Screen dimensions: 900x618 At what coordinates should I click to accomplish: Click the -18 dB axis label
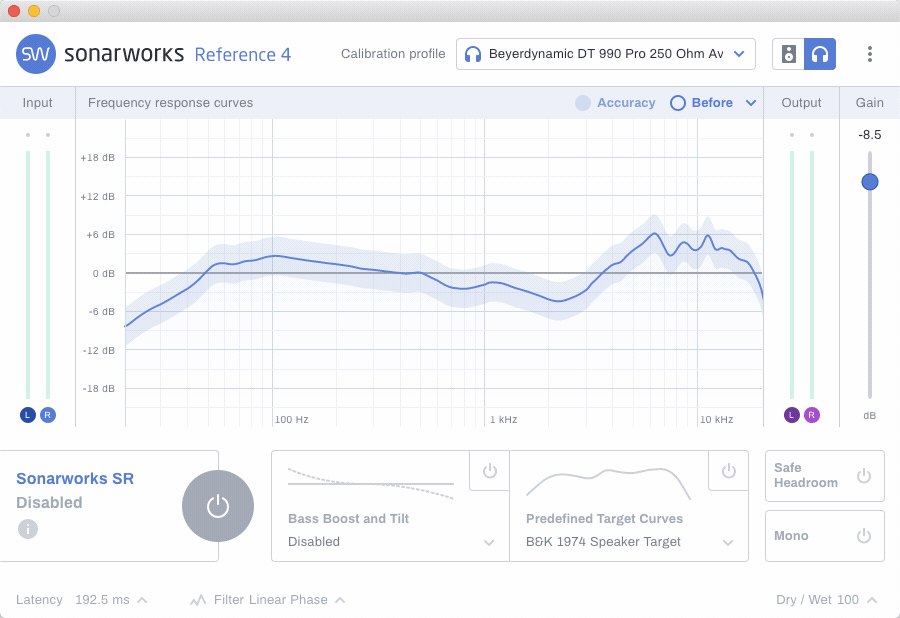[99, 389]
